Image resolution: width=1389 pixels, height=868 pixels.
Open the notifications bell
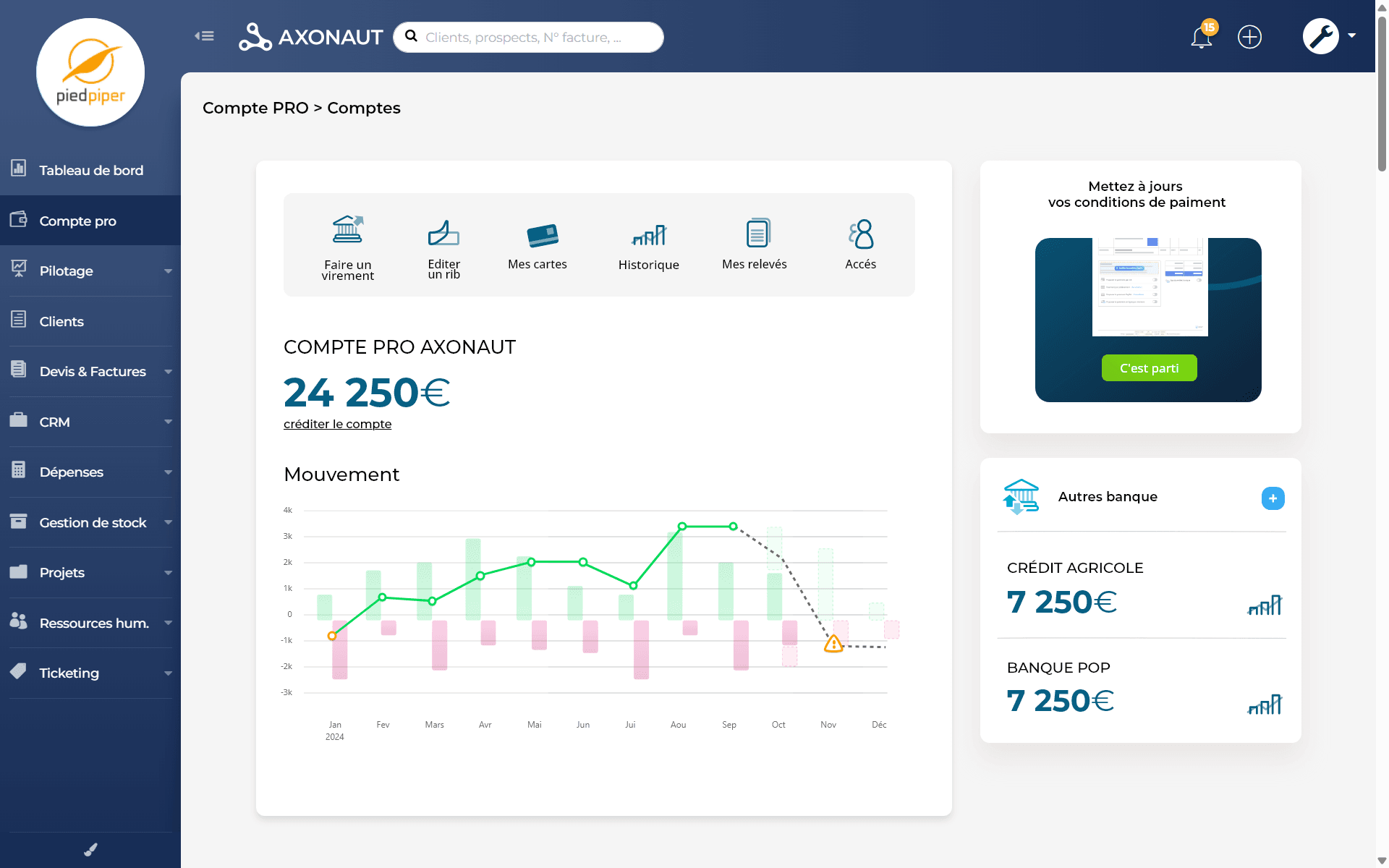pos(1202,37)
